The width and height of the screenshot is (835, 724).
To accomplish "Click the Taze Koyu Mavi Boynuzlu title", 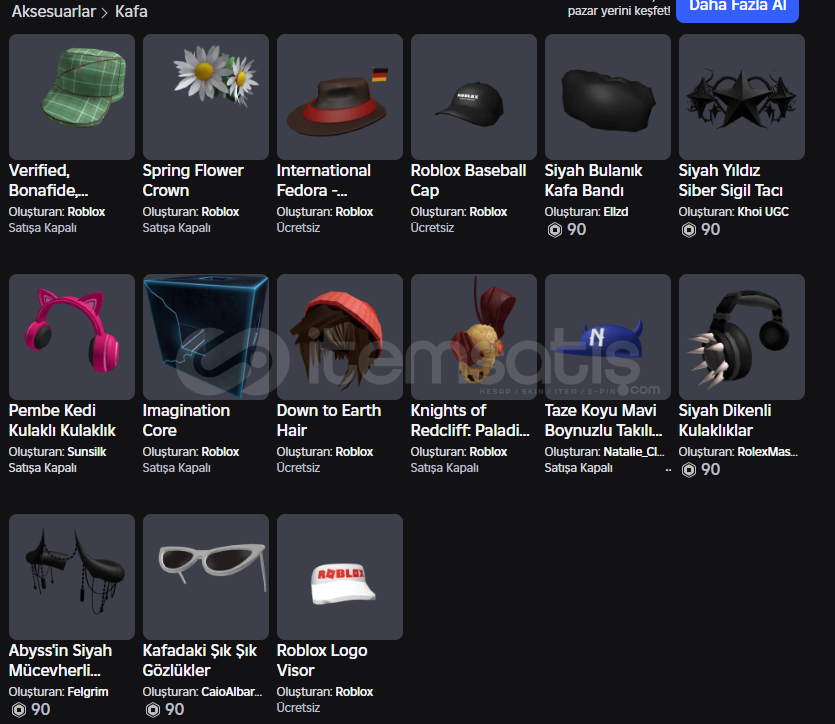I will 603,421.
